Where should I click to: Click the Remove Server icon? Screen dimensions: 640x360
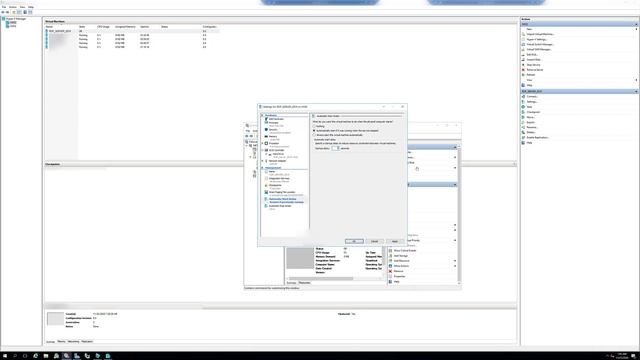pos(523,70)
